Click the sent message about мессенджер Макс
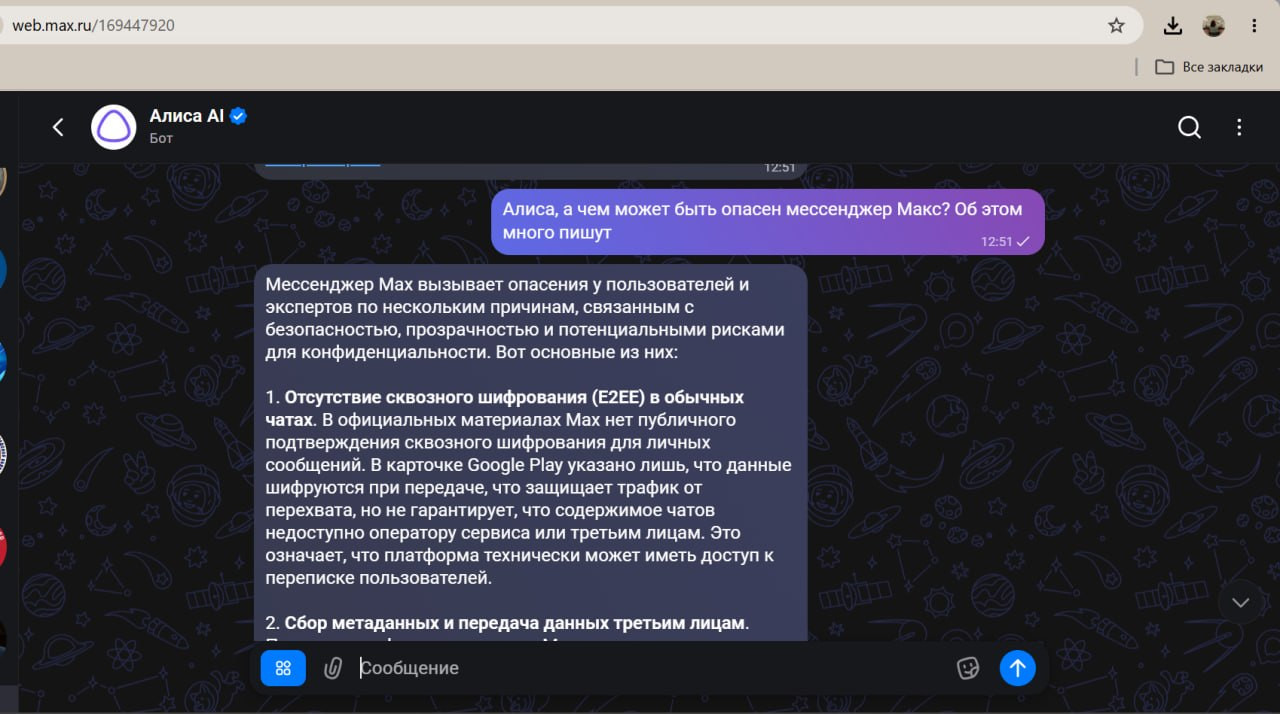 click(x=767, y=221)
